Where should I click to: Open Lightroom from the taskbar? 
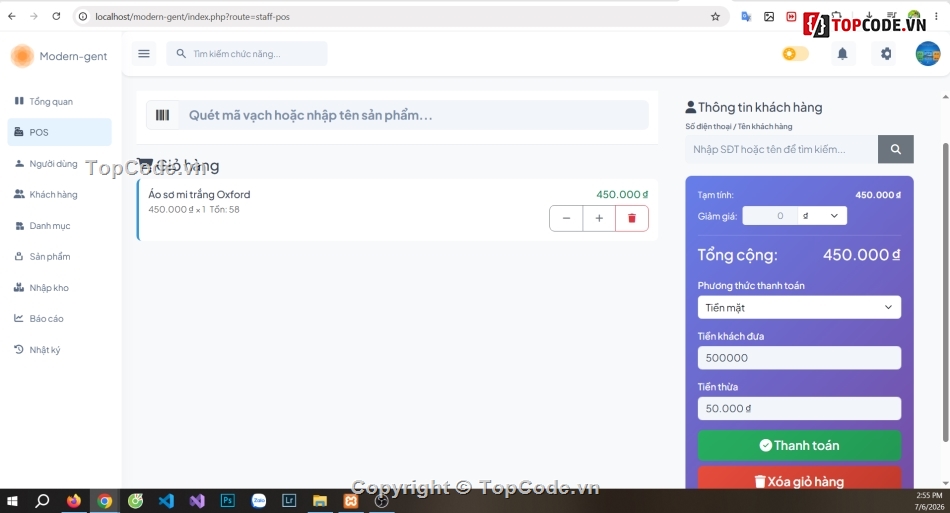289,501
